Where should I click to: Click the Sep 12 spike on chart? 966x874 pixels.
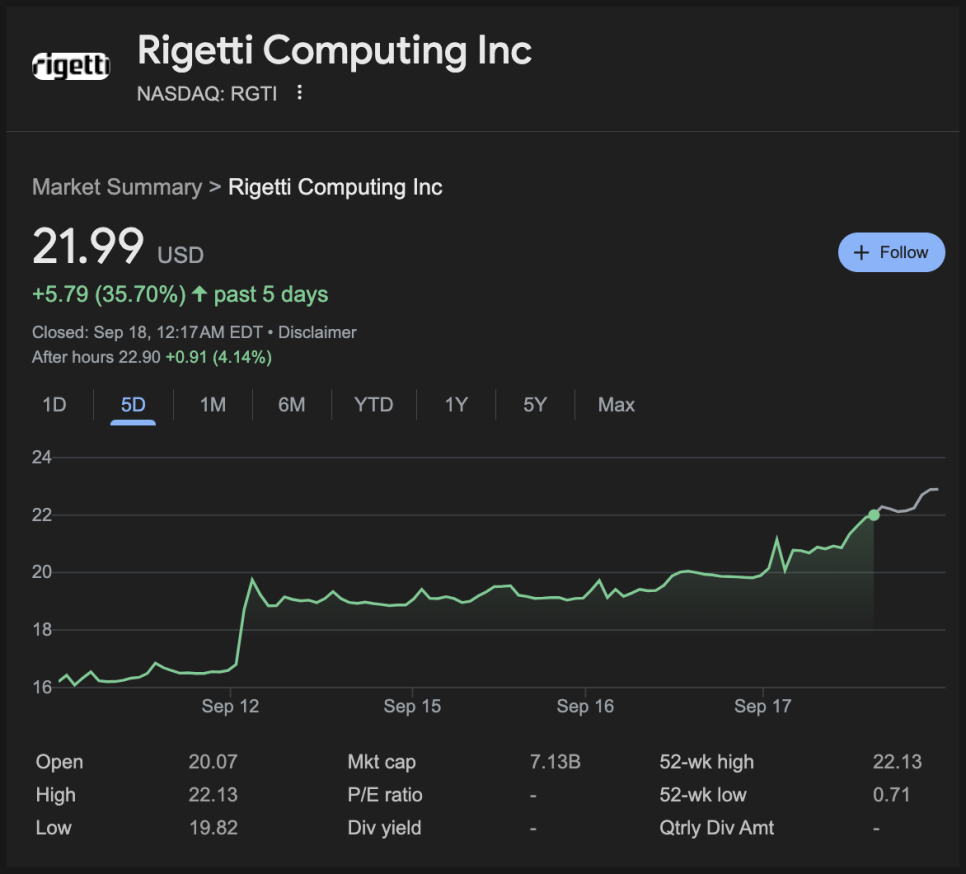[x=252, y=580]
